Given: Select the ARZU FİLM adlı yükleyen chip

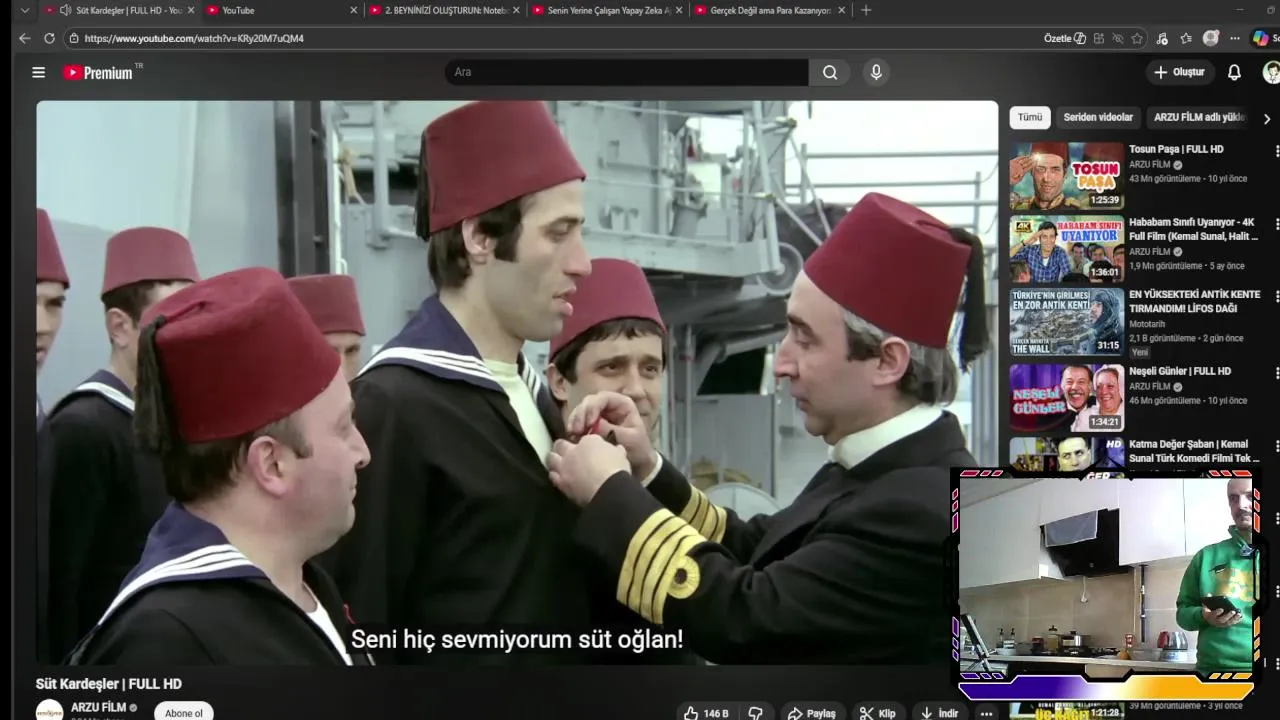Looking at the screenshot, I should (1199, 117).
